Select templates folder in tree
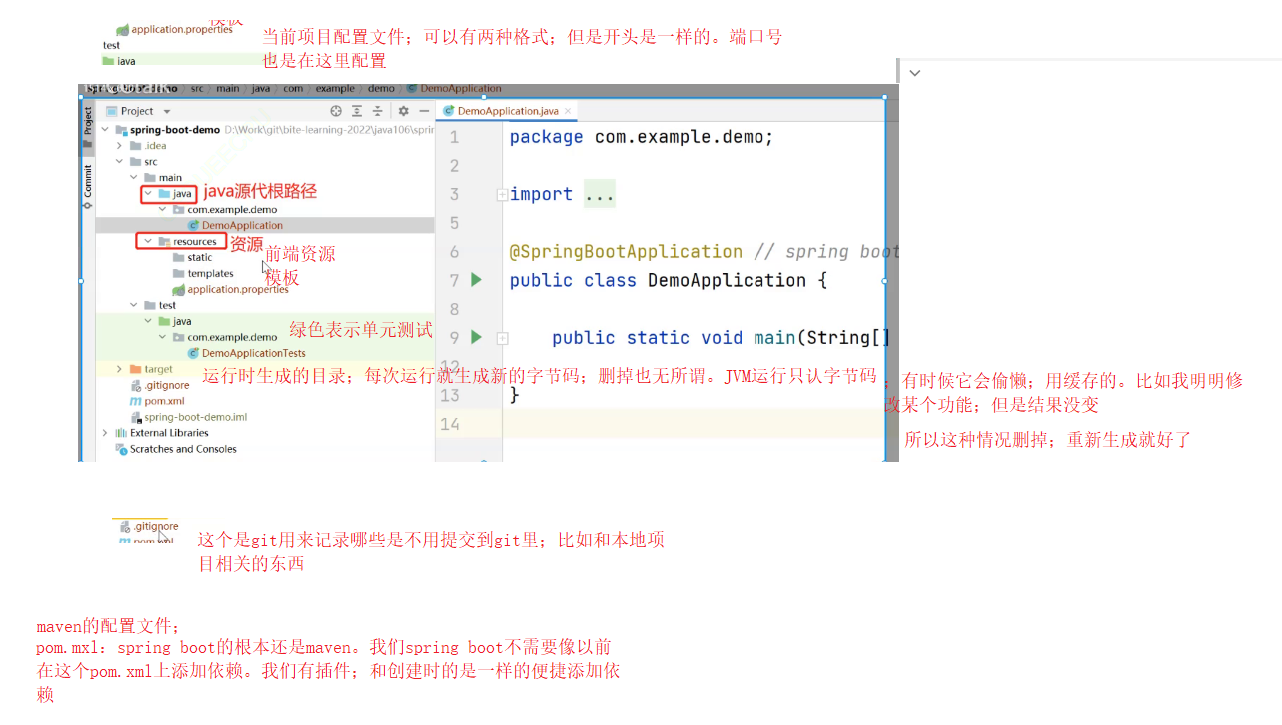The image size is (1282, 725). 210,274
